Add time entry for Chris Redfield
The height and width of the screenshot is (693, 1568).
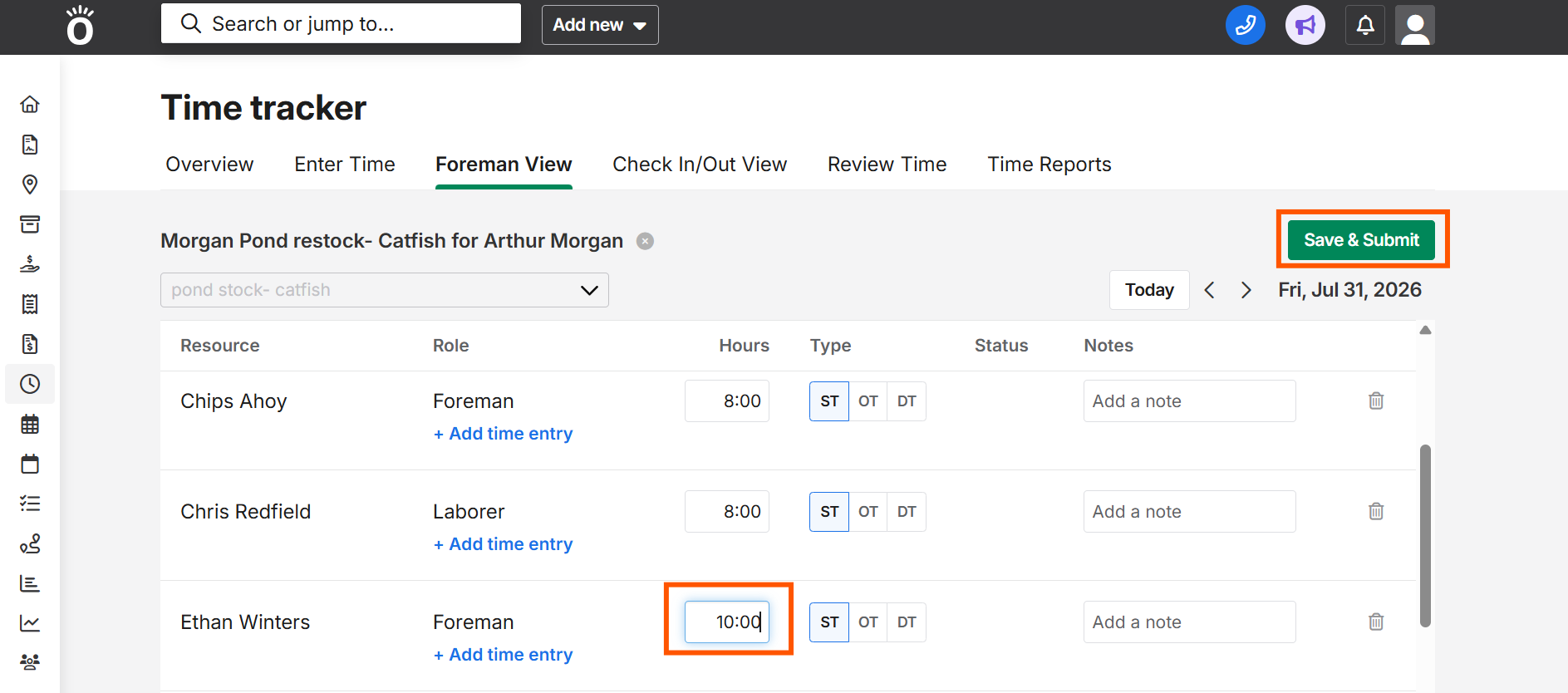click(504, 544)
